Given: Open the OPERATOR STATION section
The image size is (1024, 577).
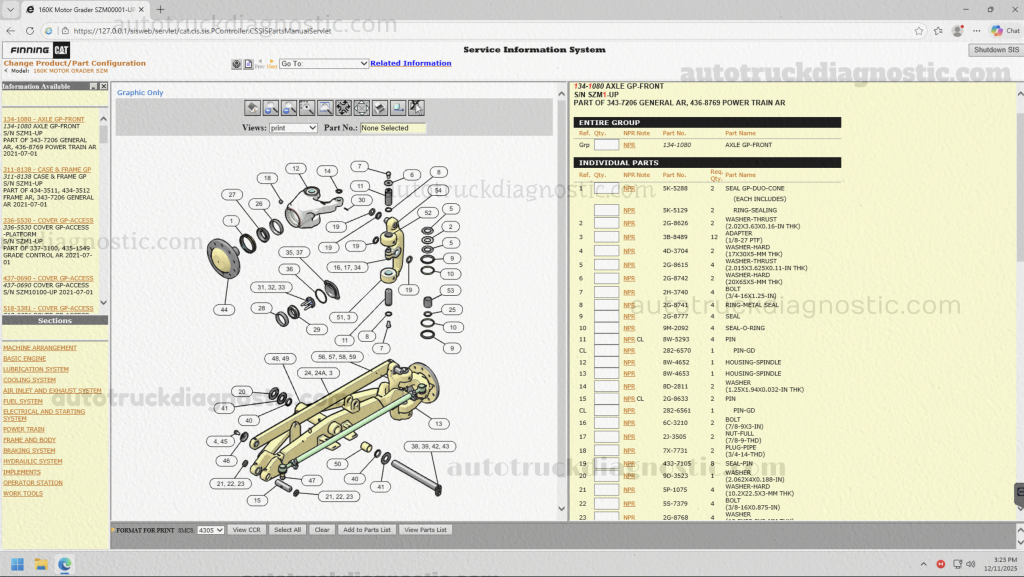Looking at the screenshot, I should [x=33, y=483].
